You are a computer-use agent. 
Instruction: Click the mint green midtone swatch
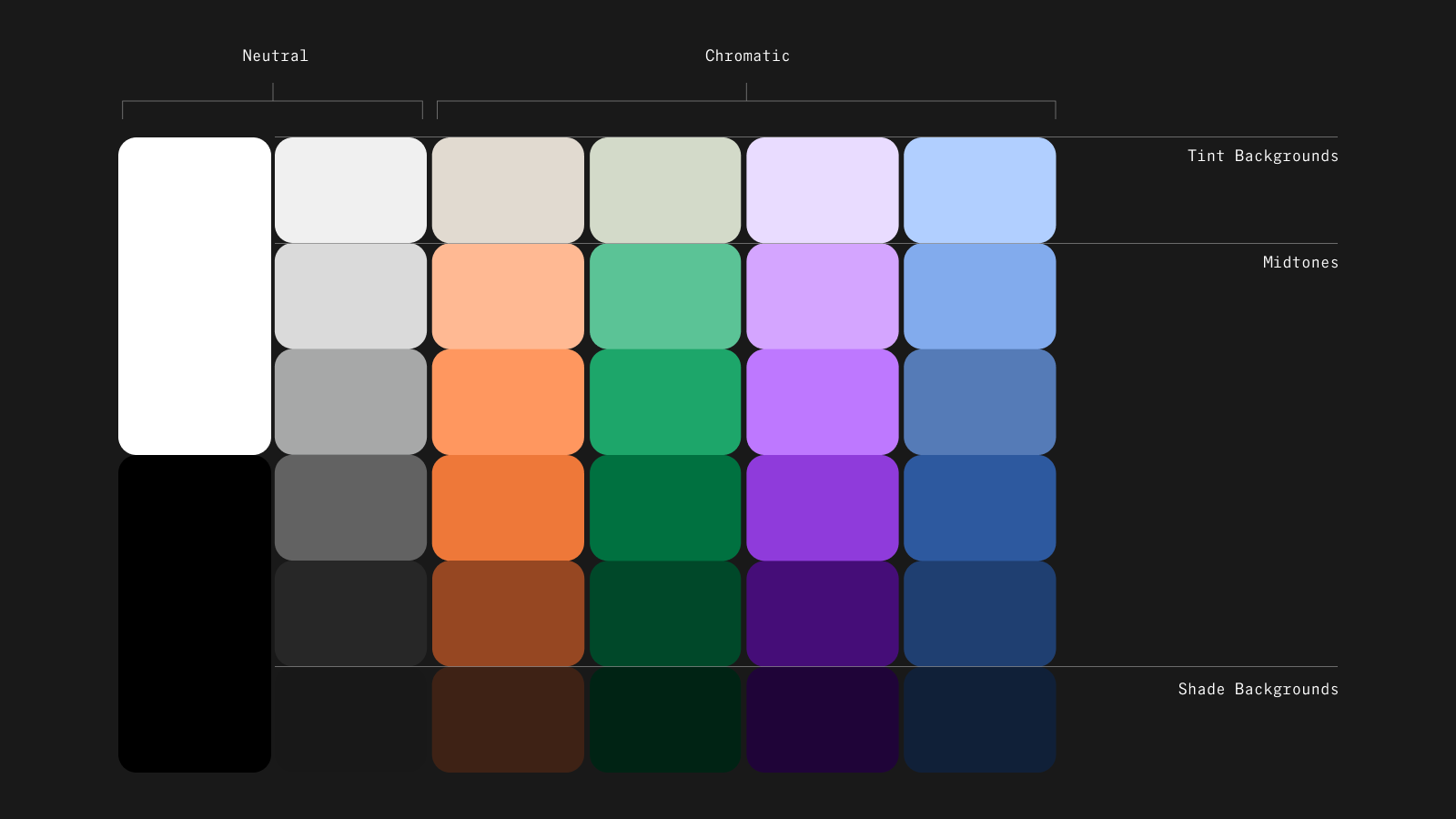[x=665, y=296]
